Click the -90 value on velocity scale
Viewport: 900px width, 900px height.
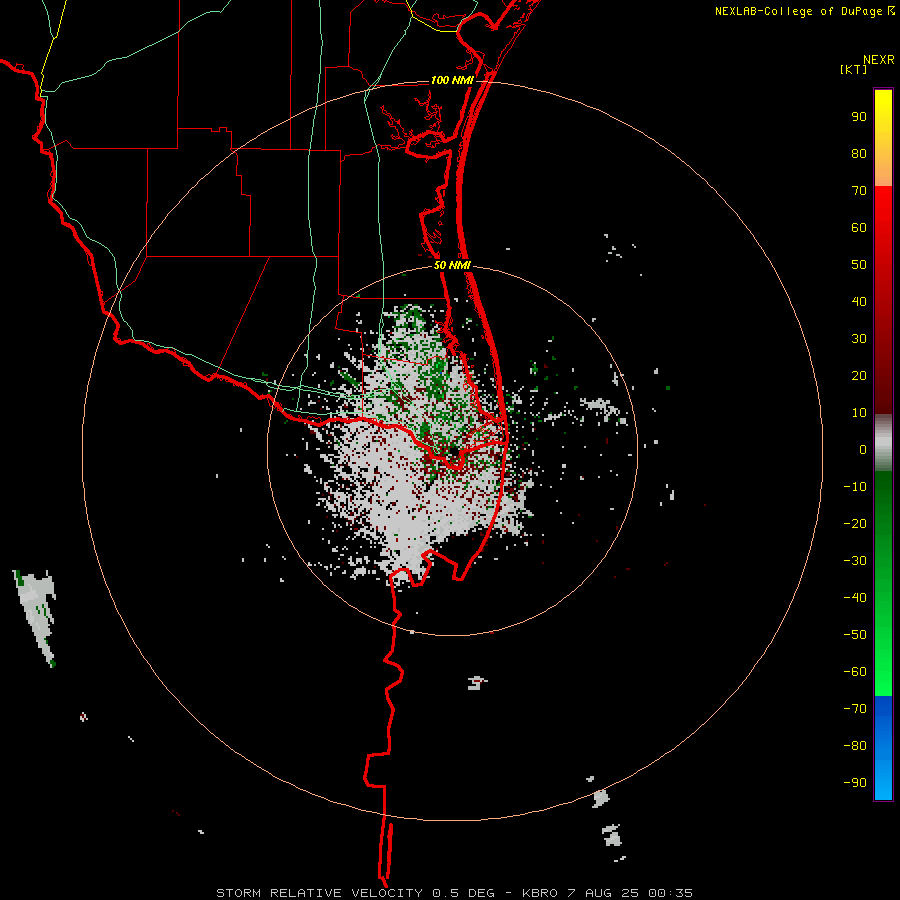[855, 783]
